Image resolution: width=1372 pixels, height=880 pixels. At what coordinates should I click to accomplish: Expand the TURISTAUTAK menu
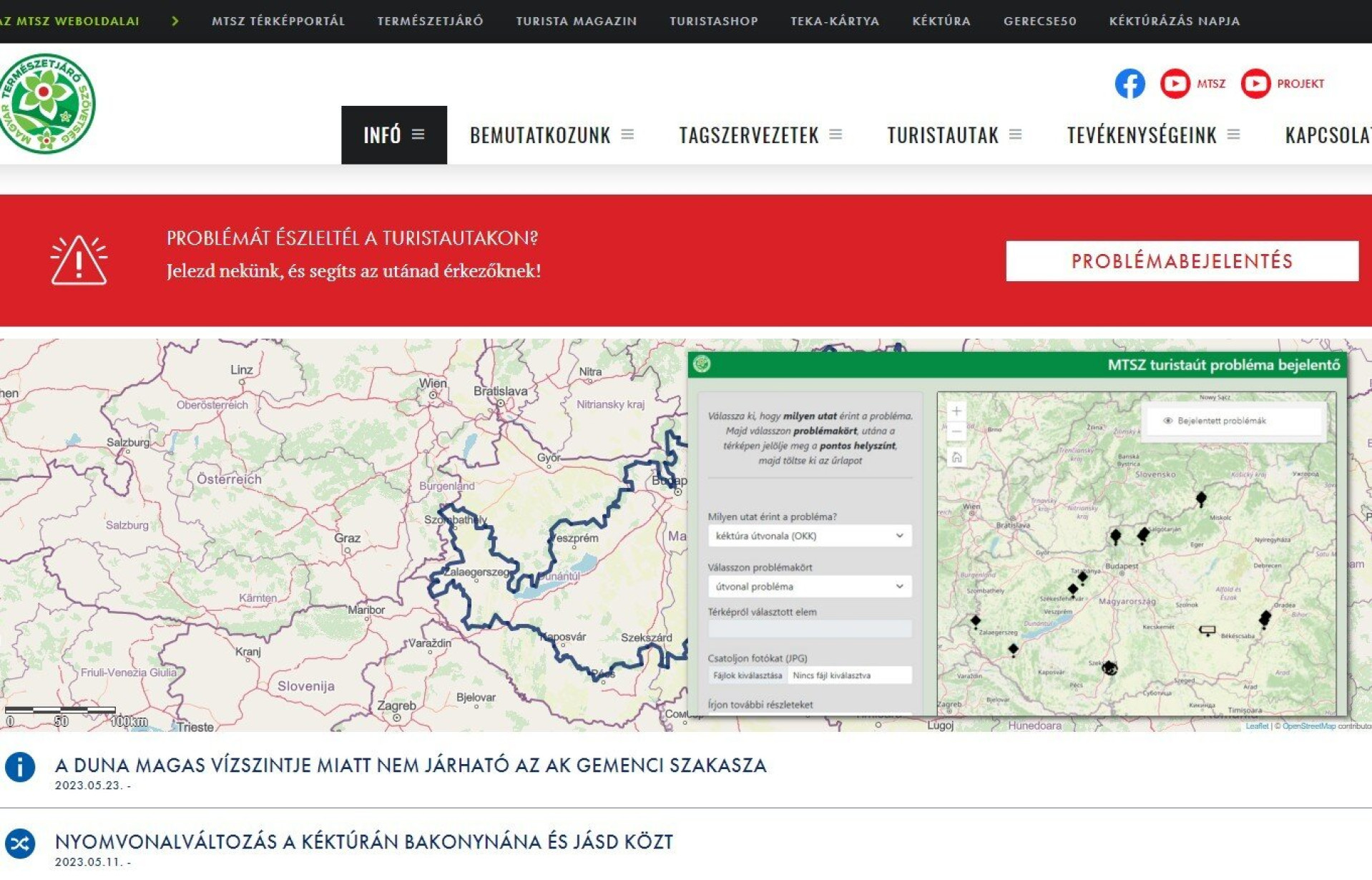[x=954, y=135]
